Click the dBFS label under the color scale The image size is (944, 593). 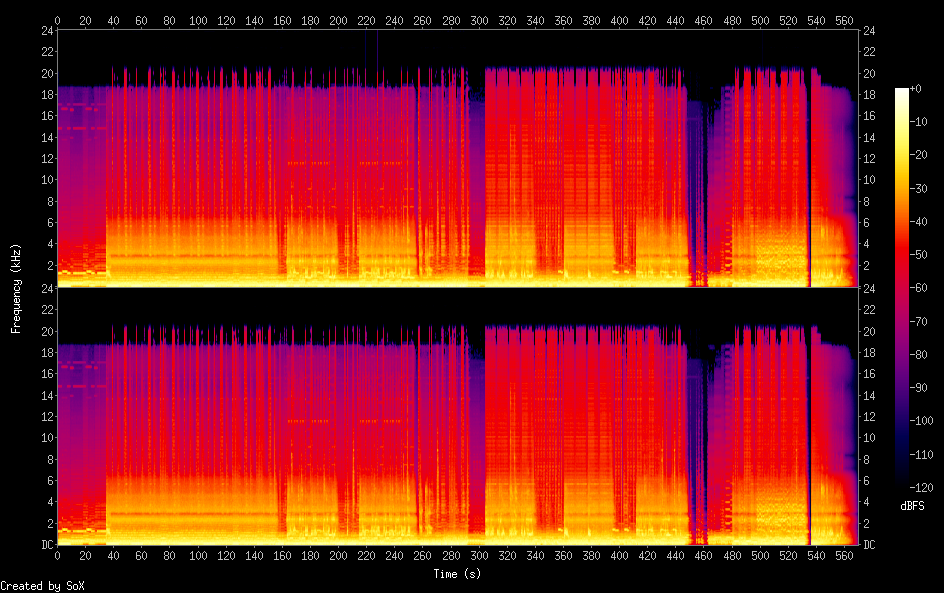(911, 507)
